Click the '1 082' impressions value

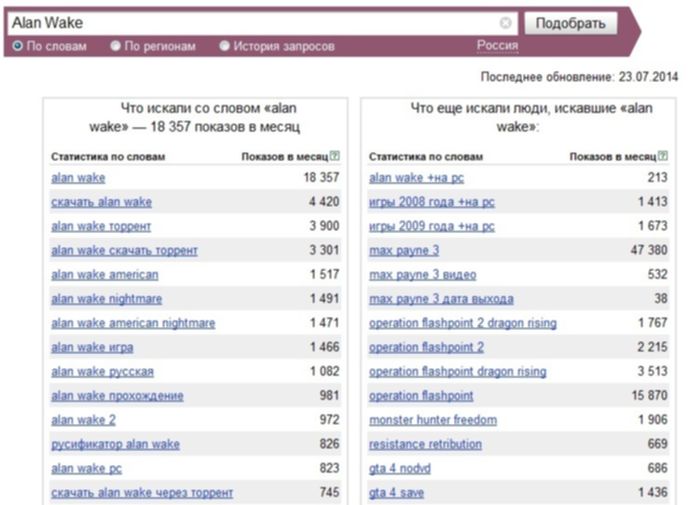pyautogui.click(x=324, y=371)
